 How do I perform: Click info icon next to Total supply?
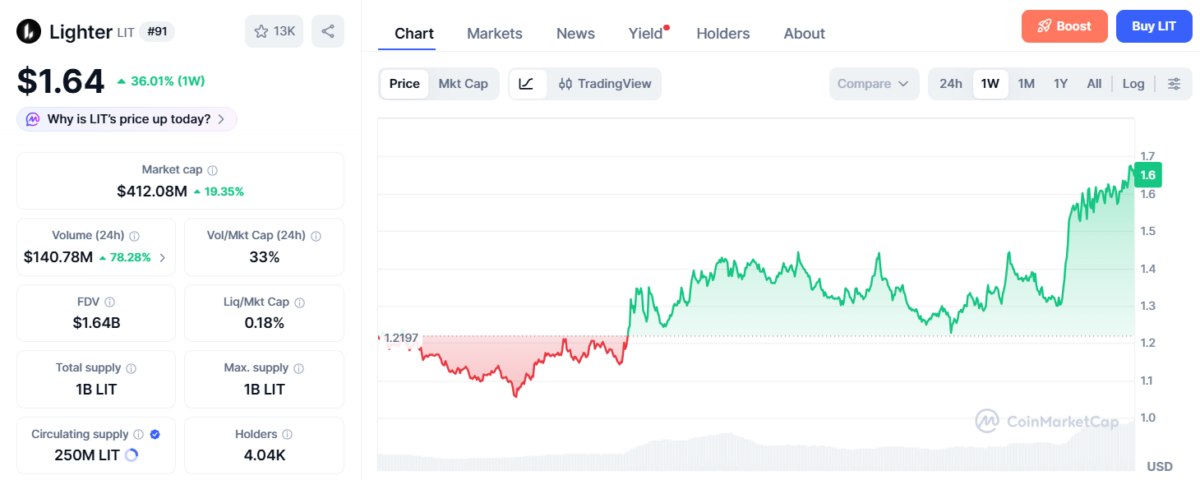click(131, 368)
